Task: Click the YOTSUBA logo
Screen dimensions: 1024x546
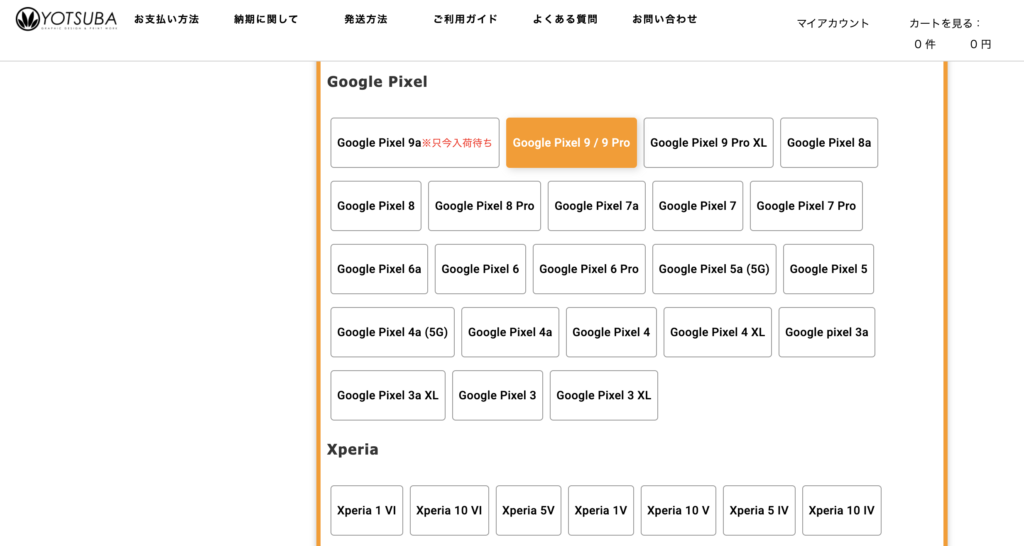Action: [x=66, y=19]
